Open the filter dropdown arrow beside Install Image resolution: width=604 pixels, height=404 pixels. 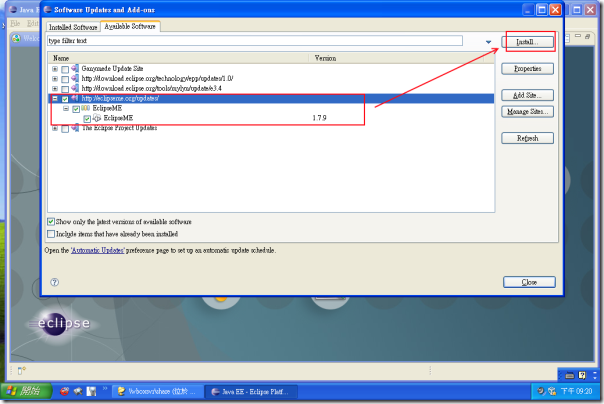click(x=488, y=42)
